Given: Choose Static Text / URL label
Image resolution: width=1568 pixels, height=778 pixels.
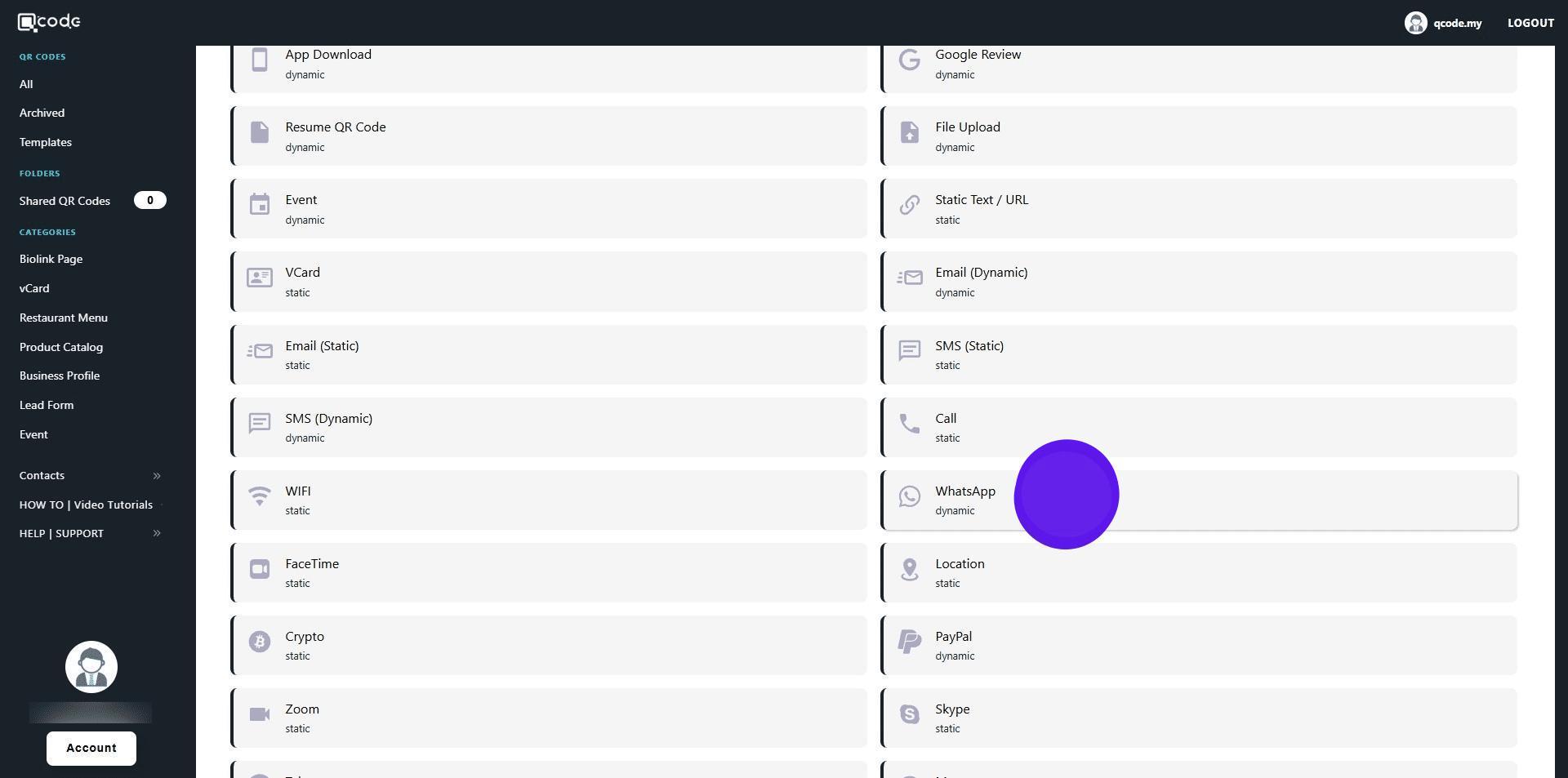Looking at the screenshot, I should pos(982,200).
